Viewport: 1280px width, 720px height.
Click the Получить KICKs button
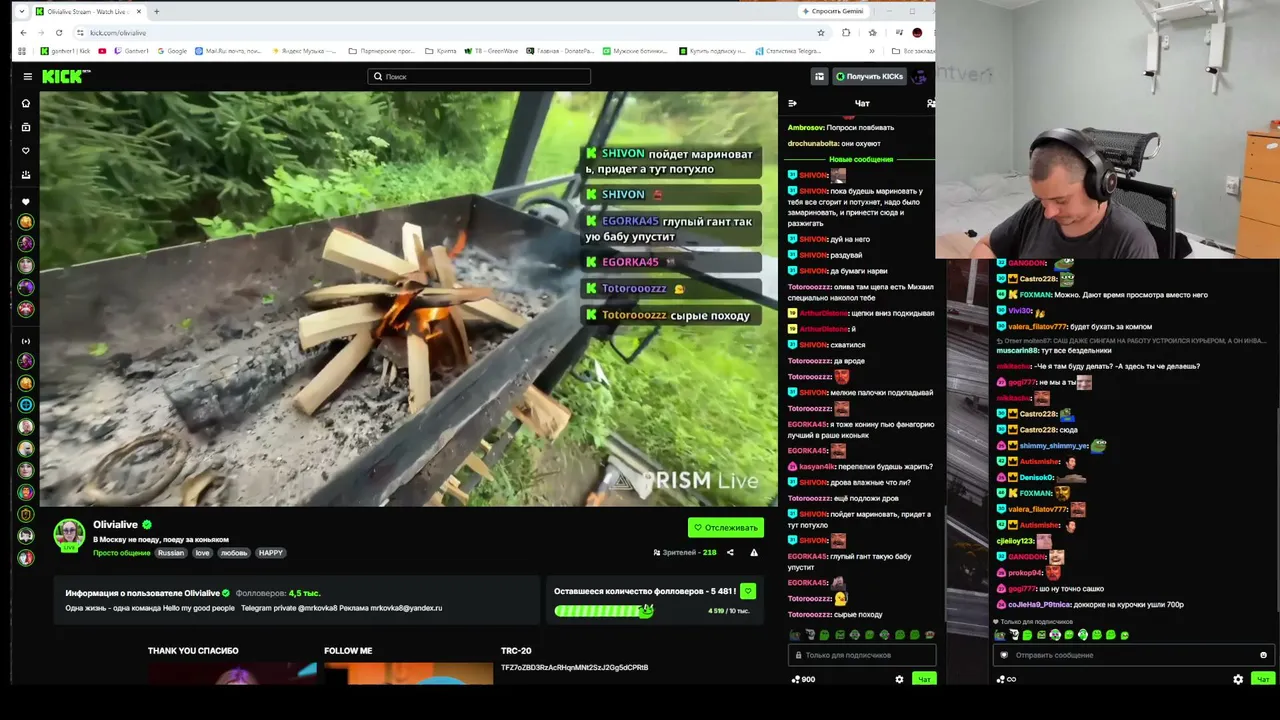click(869, 76)
